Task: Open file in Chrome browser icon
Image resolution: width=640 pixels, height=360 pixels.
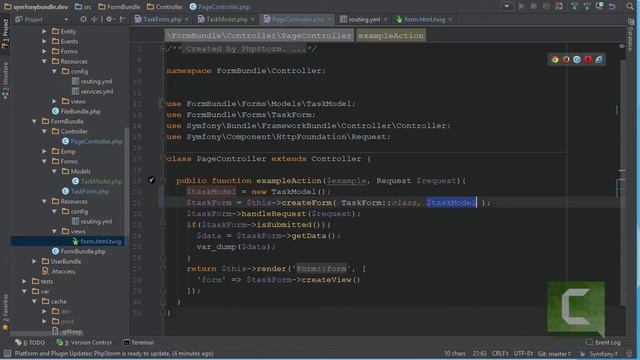Action: point(555,60)
